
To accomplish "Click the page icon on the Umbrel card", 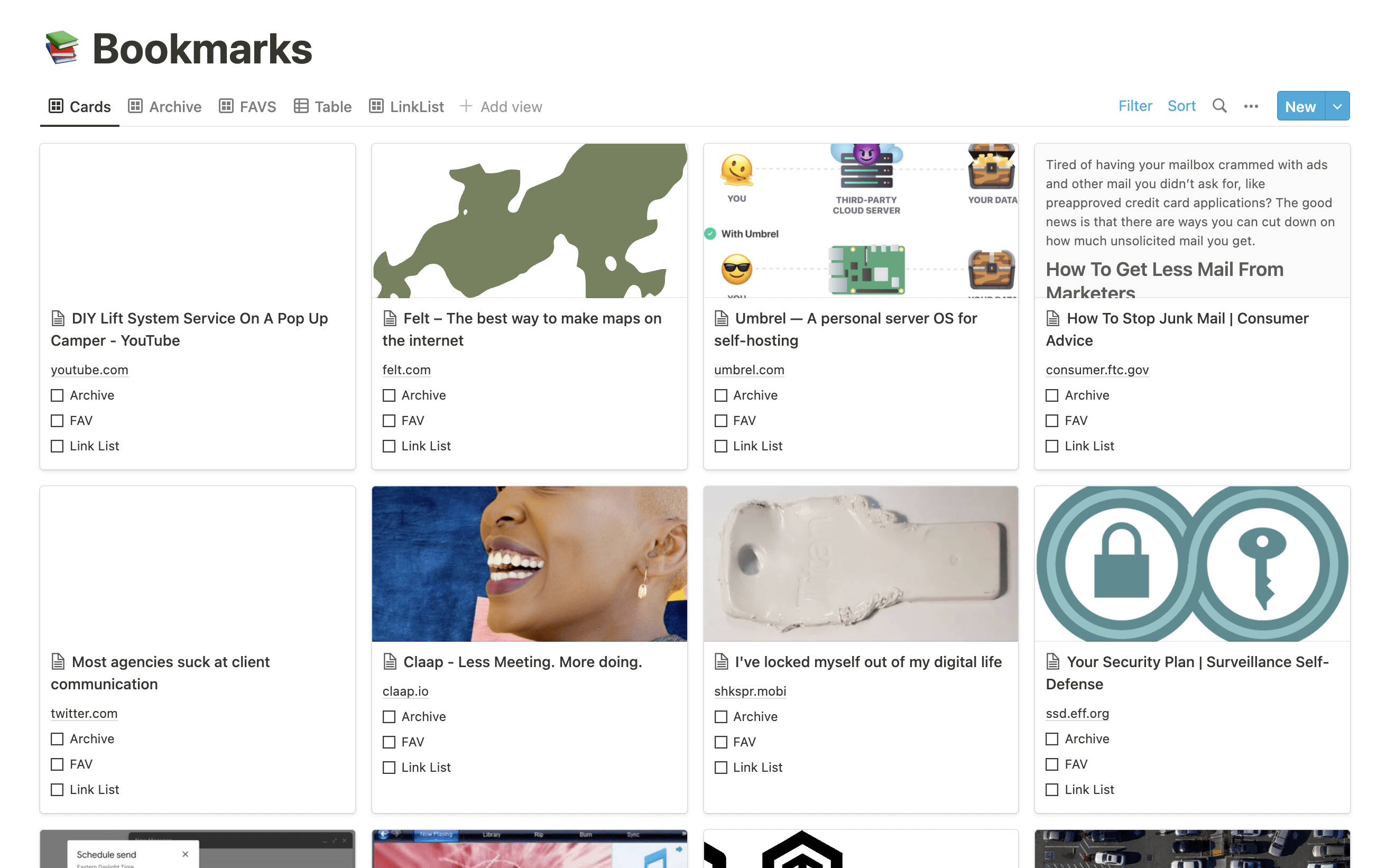I will (722, 318).
